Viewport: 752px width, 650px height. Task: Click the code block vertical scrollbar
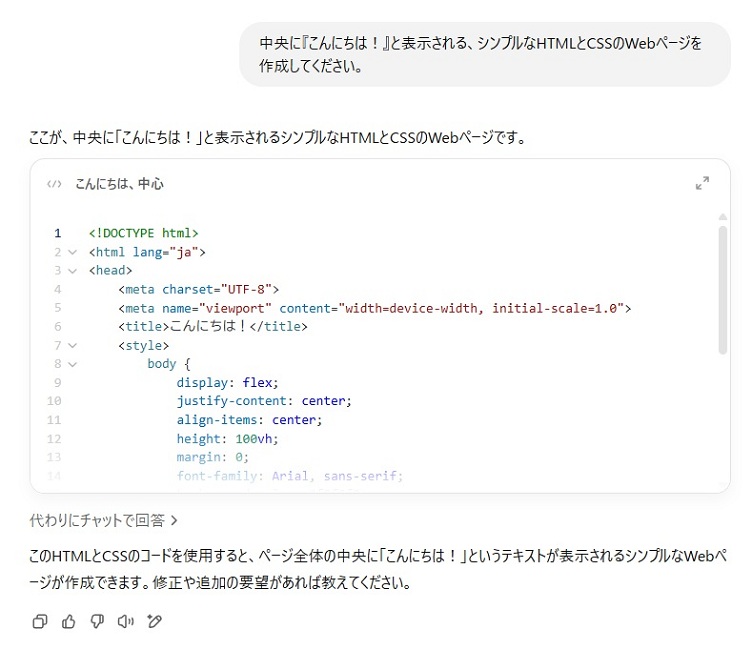(x=722, y=290)
